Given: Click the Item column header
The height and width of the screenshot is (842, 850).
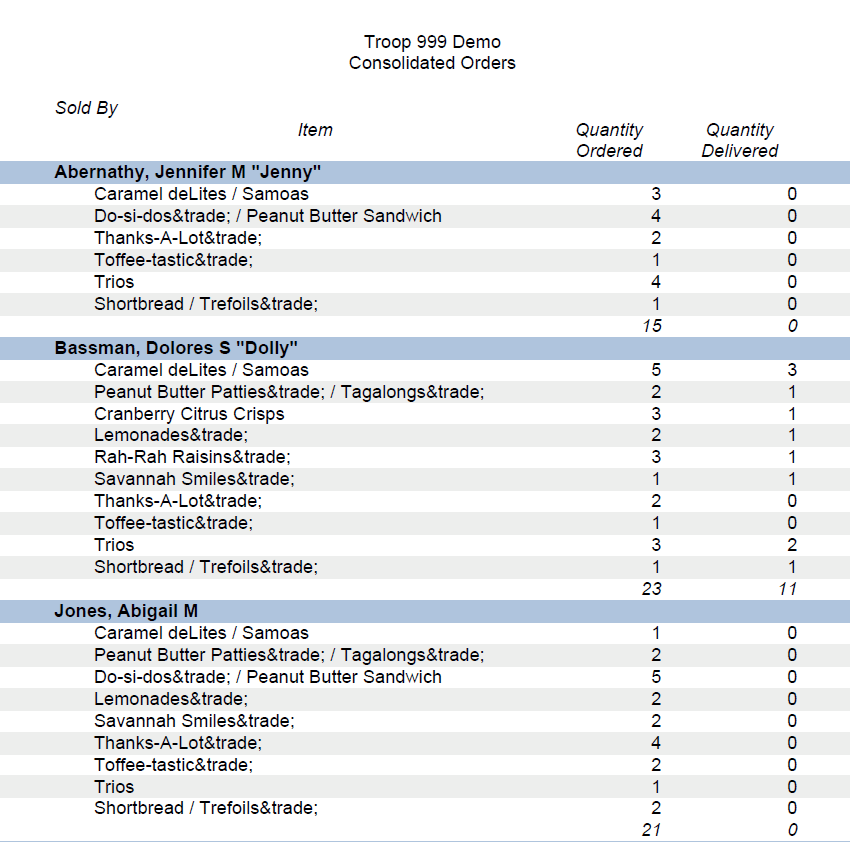Looking at the screenshot, I should point(315,130).
